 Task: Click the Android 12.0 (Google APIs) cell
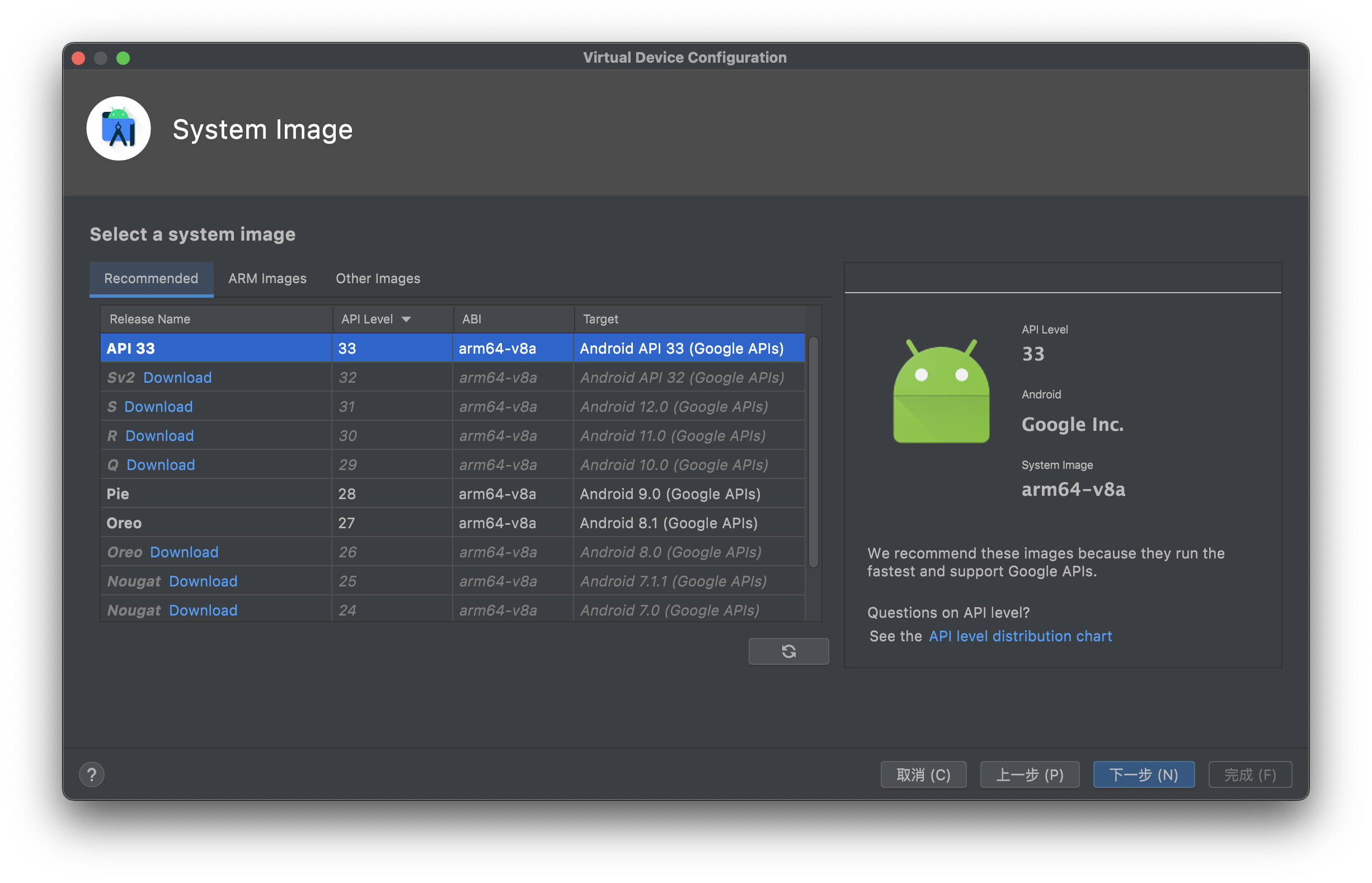(689, 406)
